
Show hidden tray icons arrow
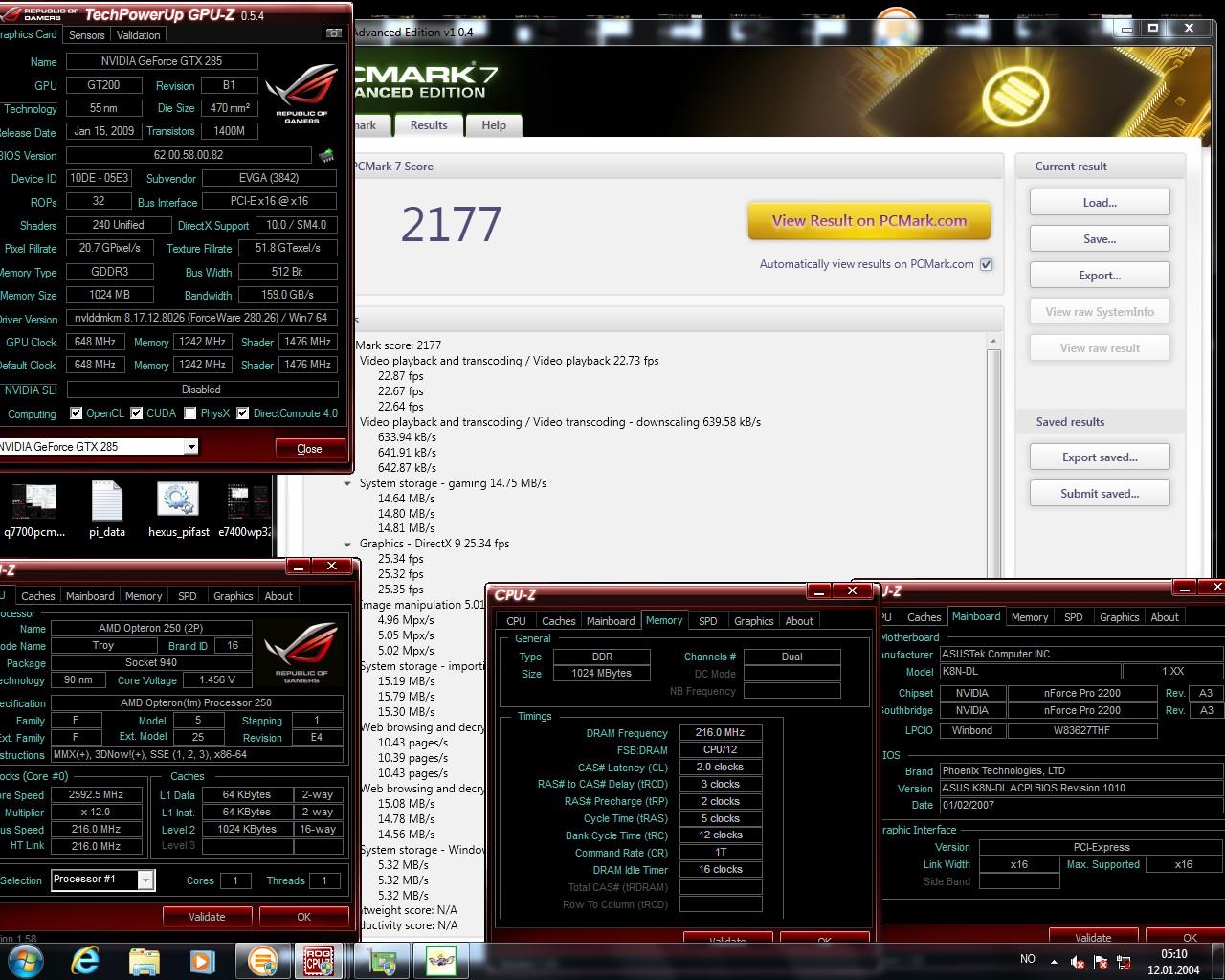1055,961
